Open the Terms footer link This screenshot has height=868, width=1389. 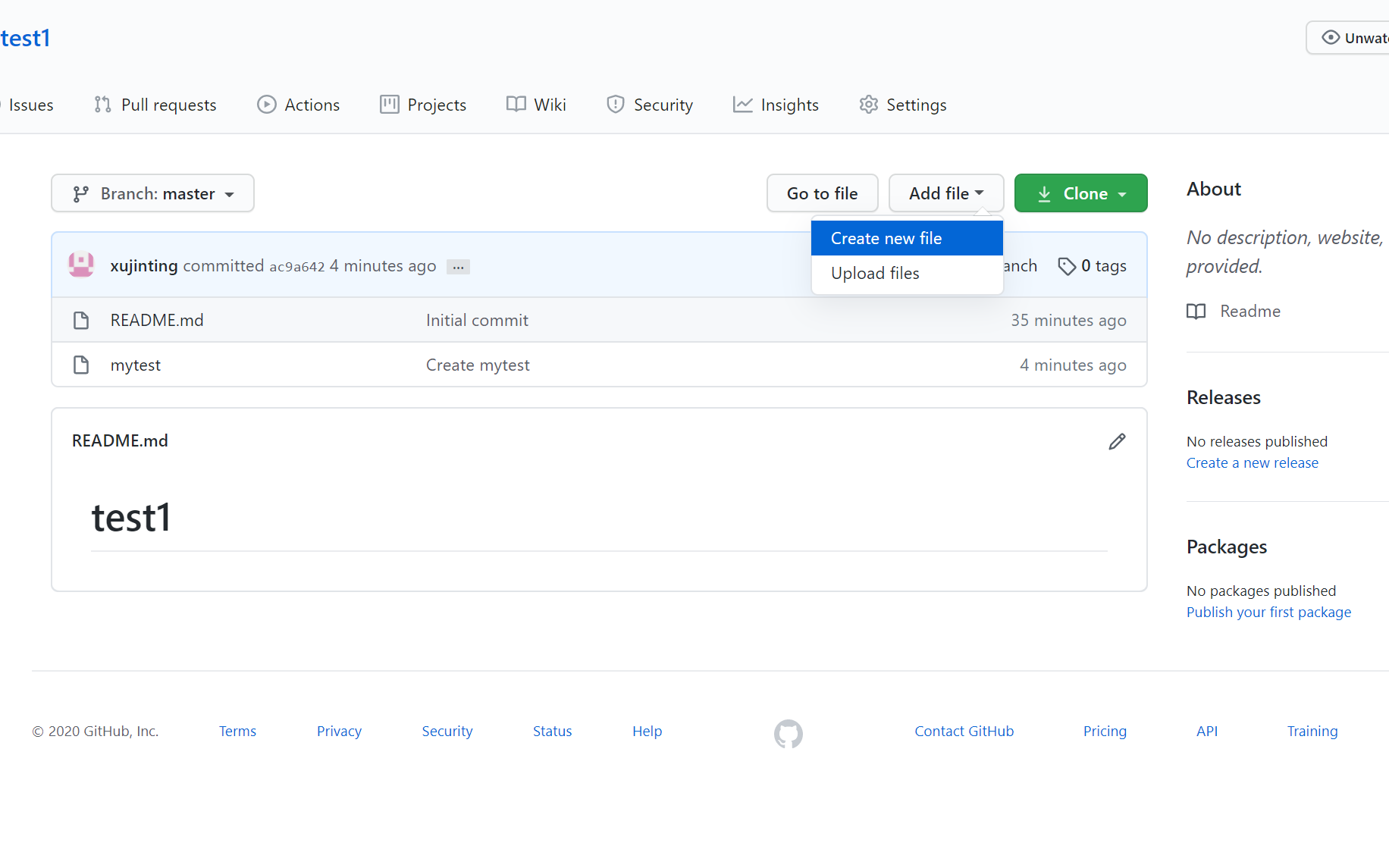point(237,731)
